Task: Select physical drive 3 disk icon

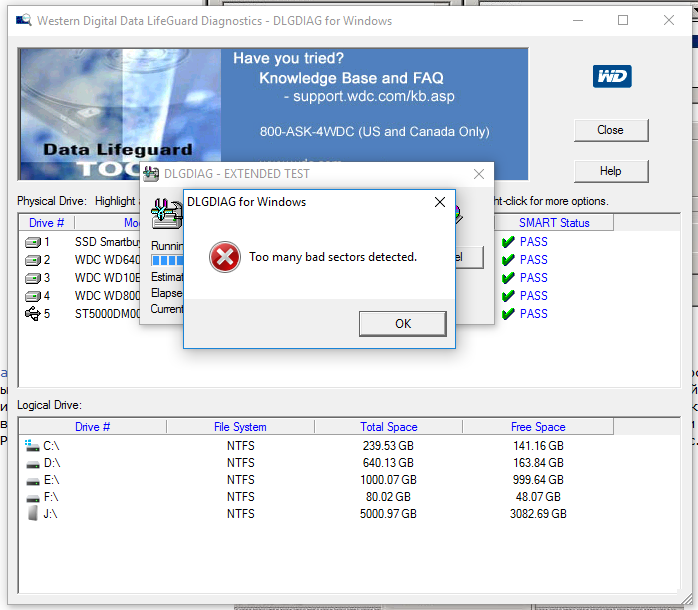Action: (33, 278)
